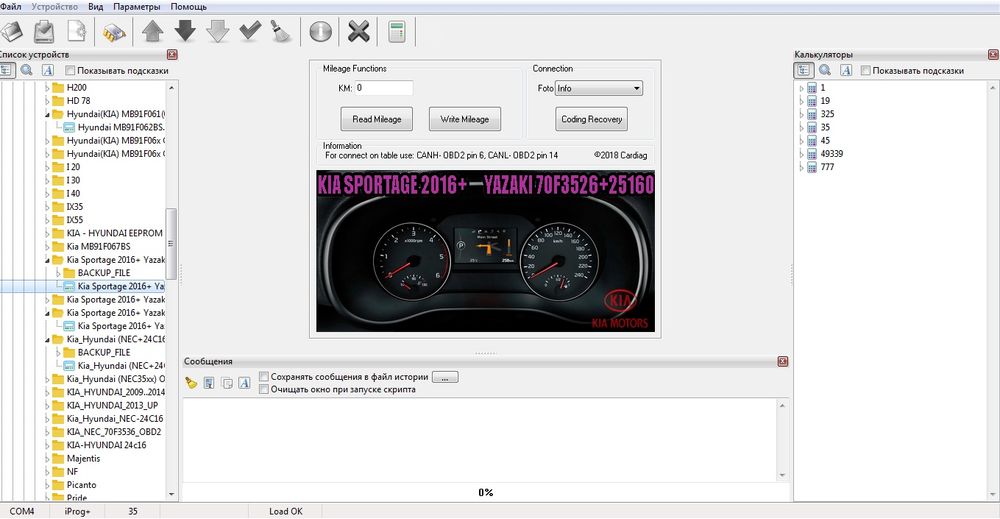Click the Write Mileage button
This screenshot has width=1000, height=519.
click(x=464, y=119)
